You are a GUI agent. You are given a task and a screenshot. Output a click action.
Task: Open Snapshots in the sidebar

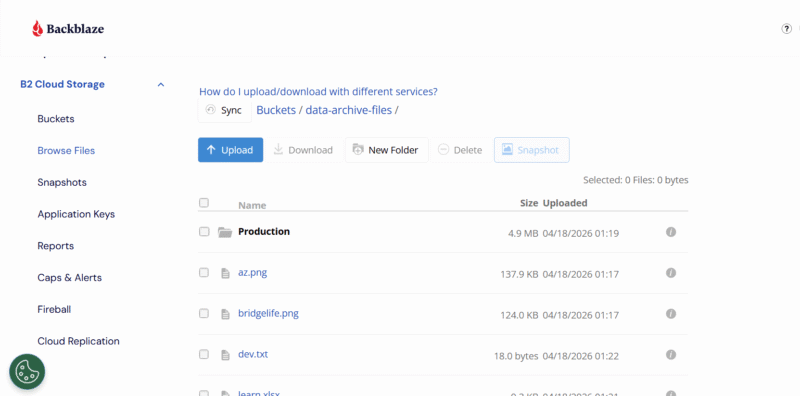pyautogui.click(x=62, y=182)
